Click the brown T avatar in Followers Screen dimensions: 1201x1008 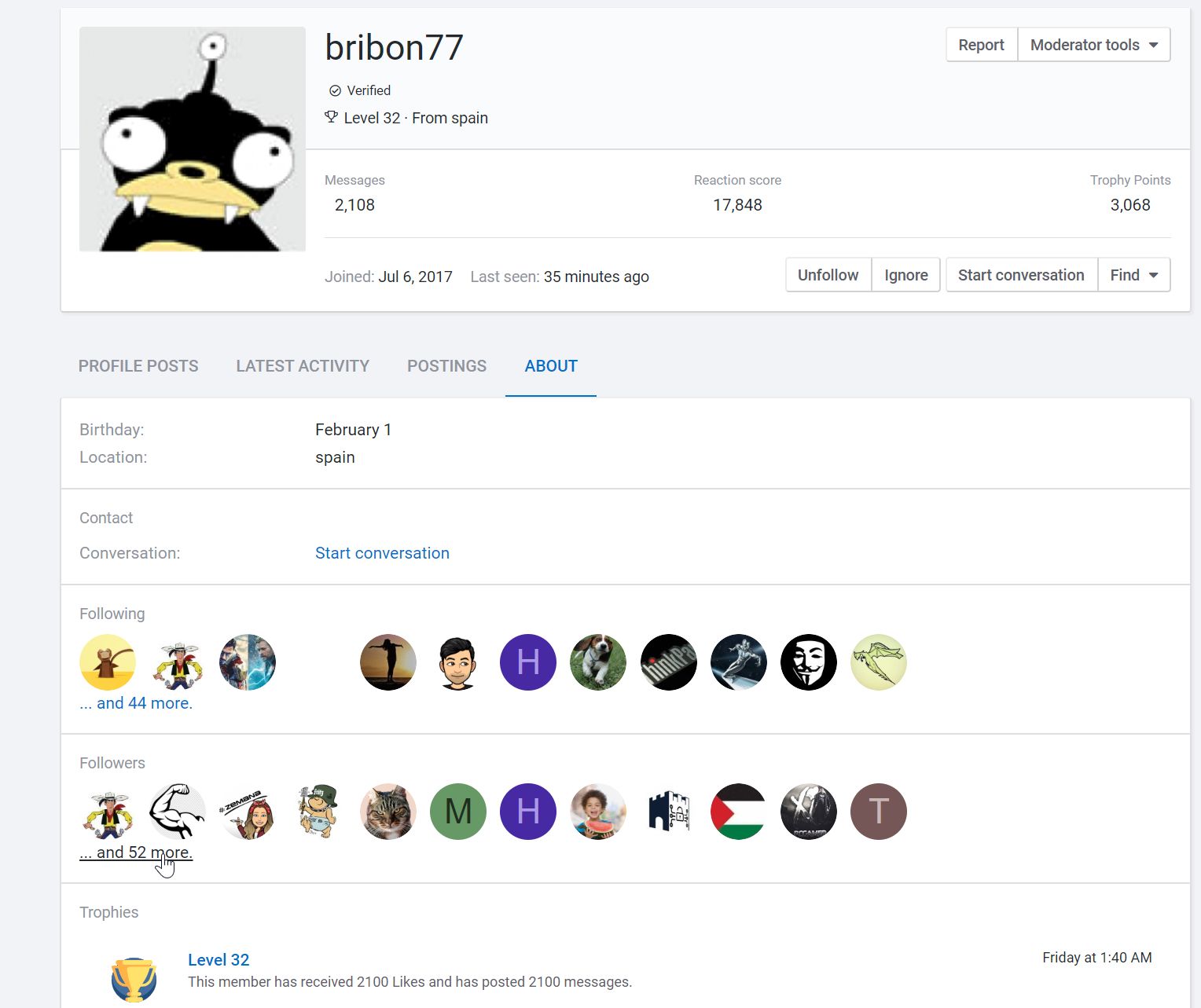click(x=878, y=812)
